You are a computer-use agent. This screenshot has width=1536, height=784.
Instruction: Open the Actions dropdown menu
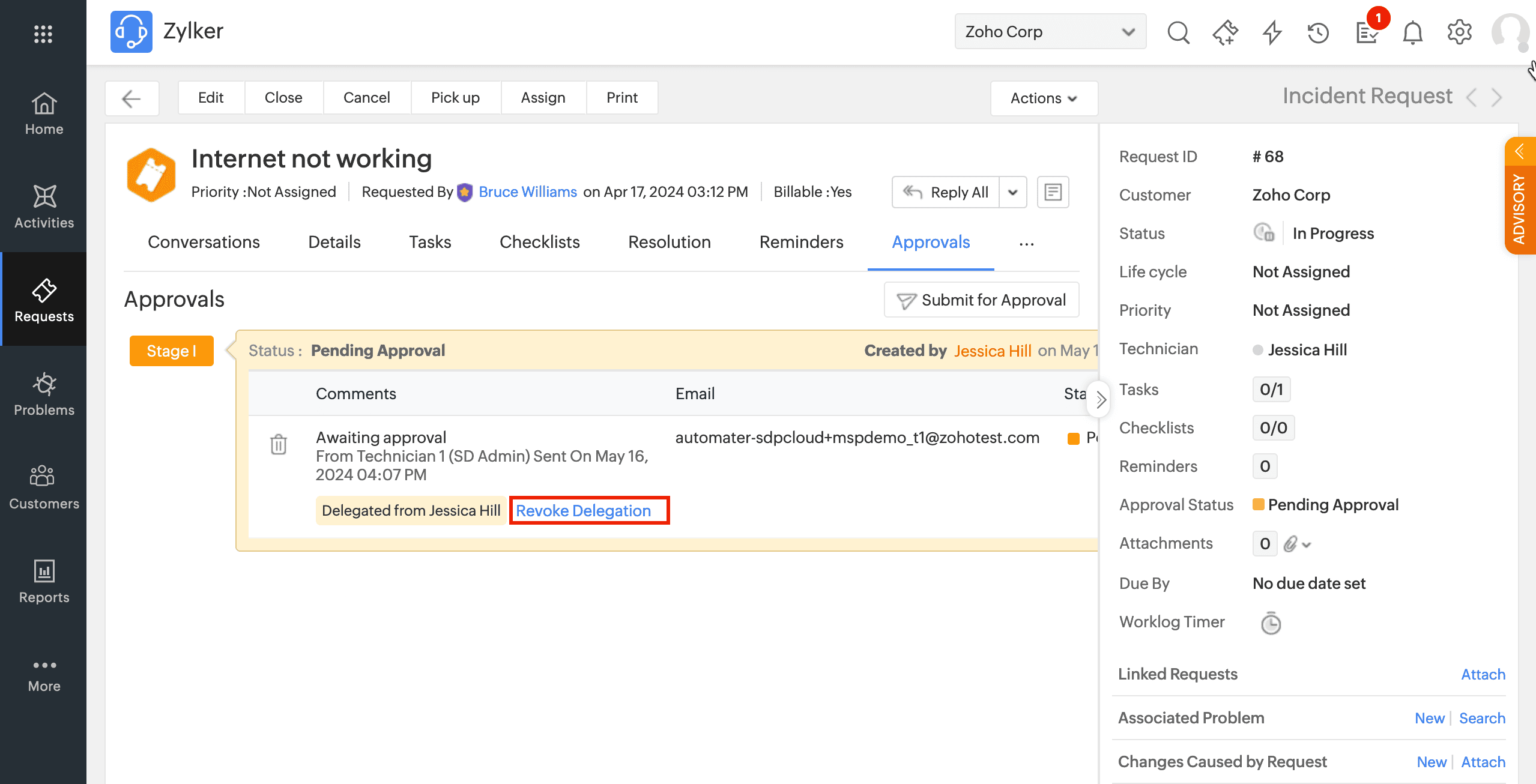[1044, 98]
